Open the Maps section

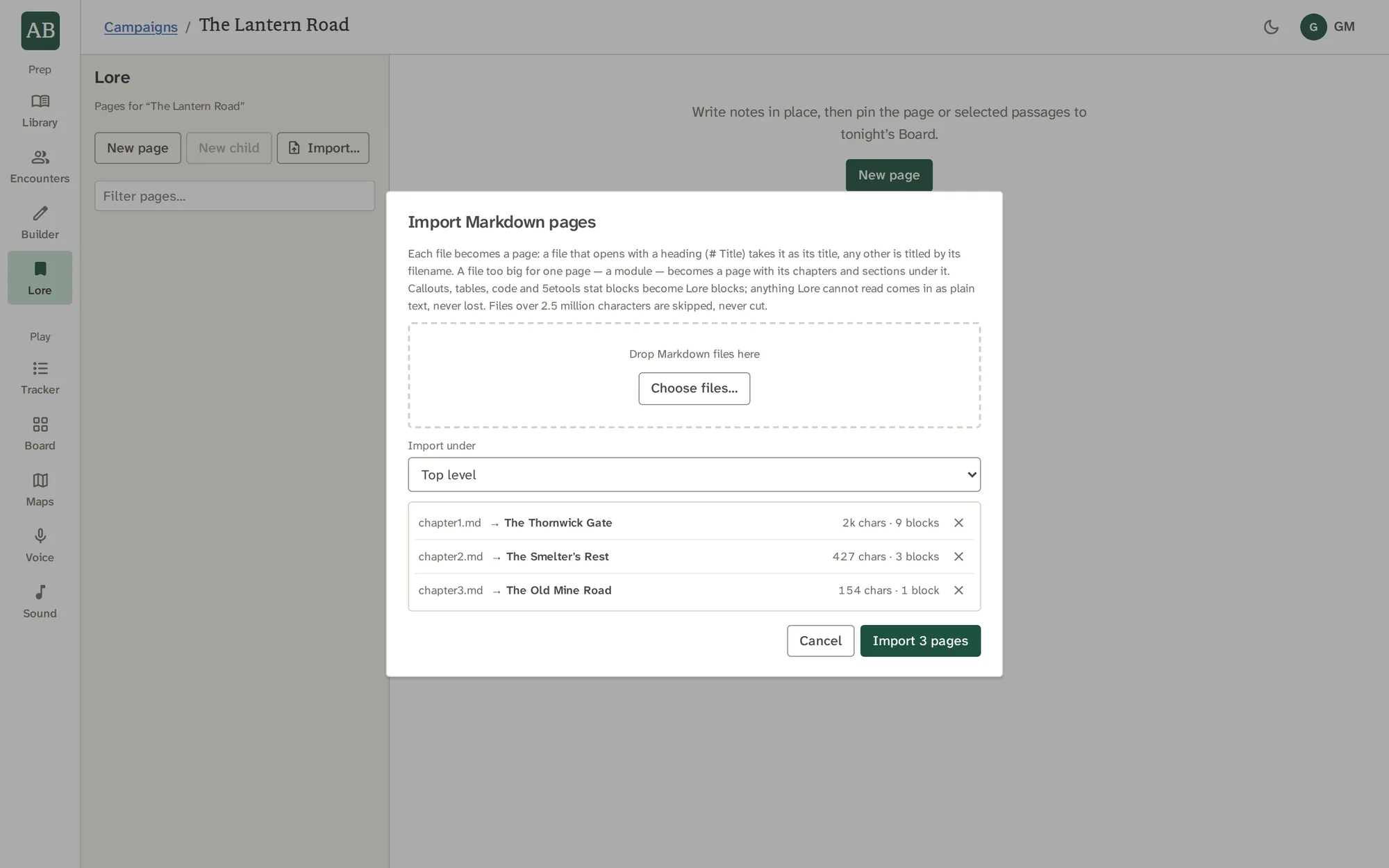[40, 490]
